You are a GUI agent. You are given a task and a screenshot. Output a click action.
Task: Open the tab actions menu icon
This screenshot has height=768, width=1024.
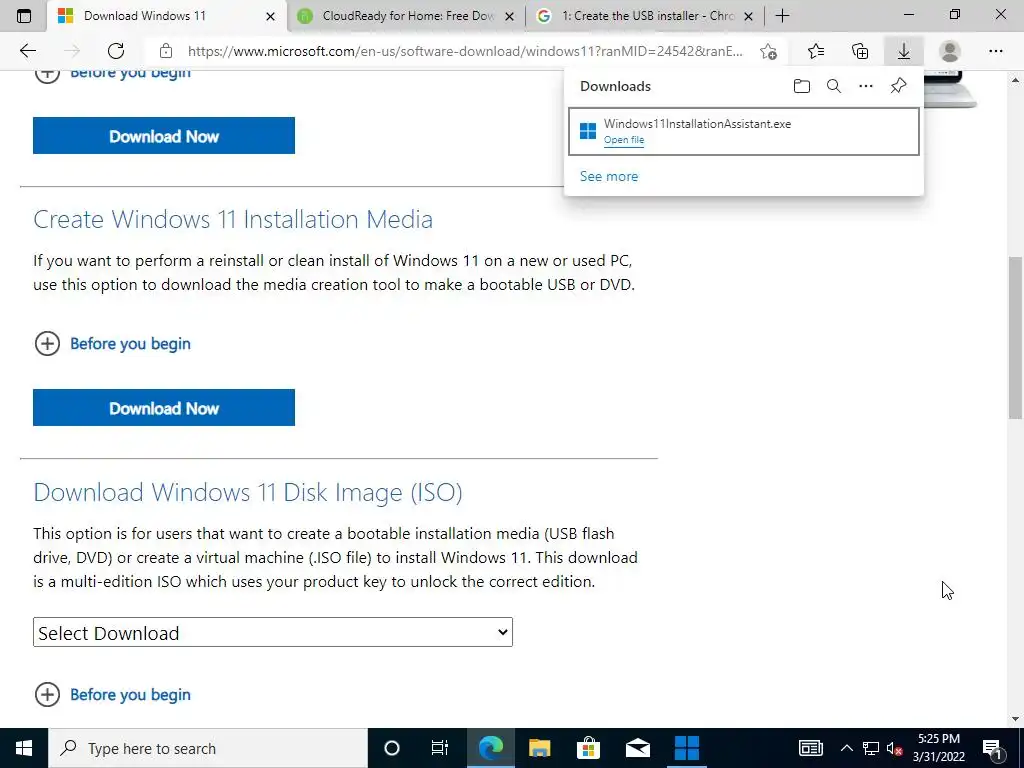point(24,16)
